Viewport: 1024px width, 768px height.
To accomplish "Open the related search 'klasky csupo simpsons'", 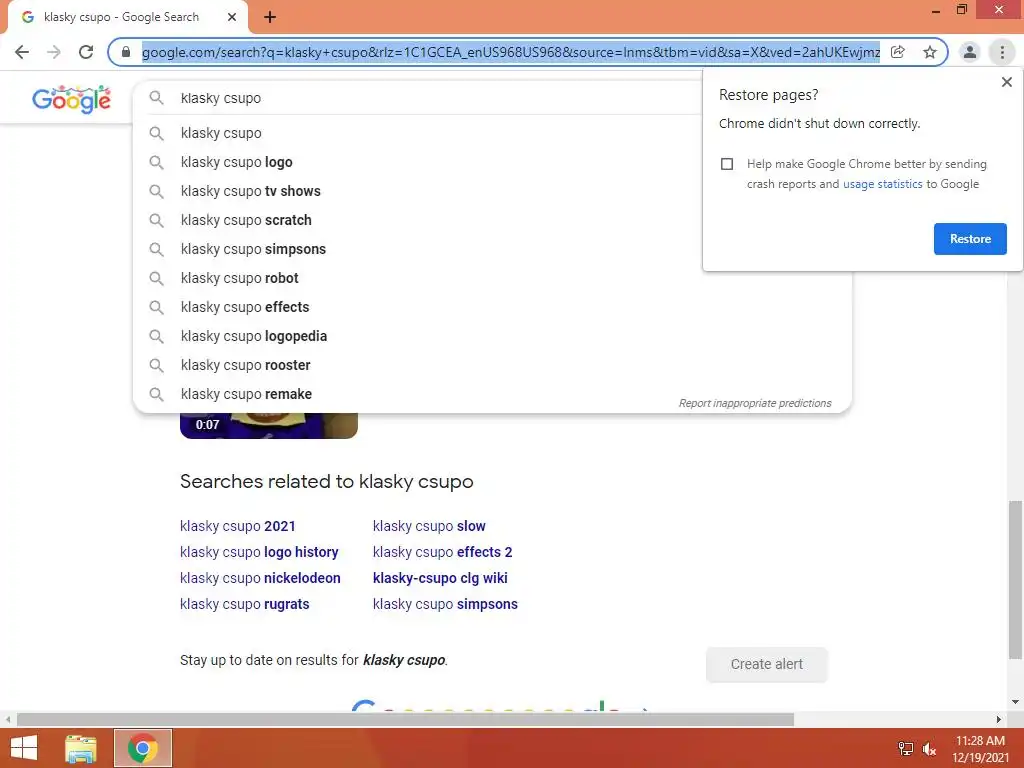I will tap(445, 605).
